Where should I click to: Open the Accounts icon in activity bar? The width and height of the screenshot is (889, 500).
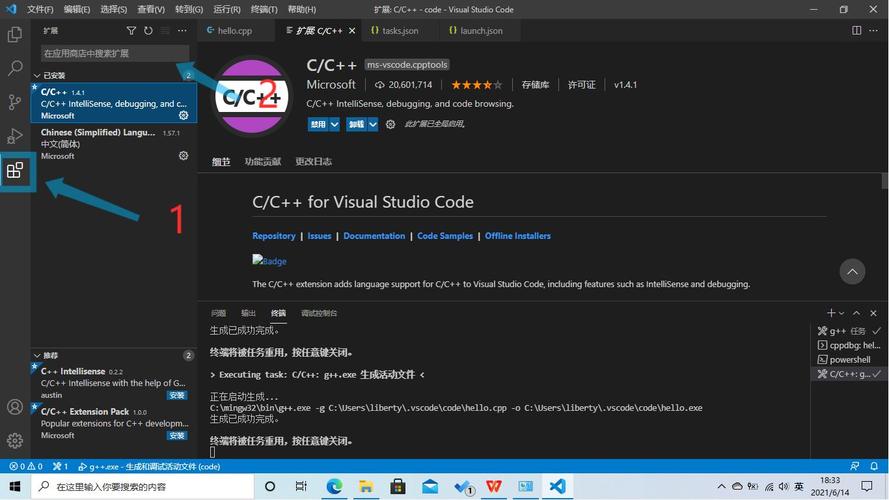15,406
